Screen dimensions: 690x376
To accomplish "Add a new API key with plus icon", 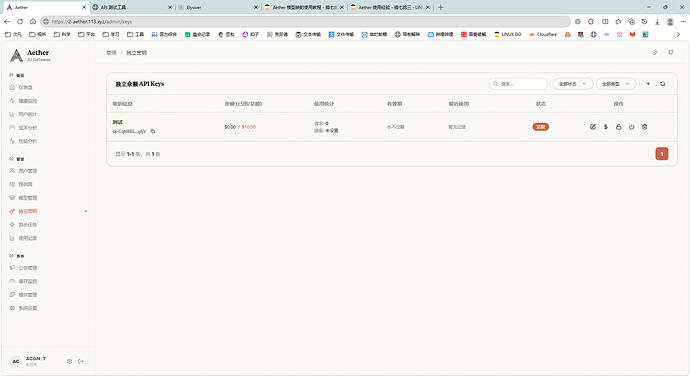I will pos(648,84).
